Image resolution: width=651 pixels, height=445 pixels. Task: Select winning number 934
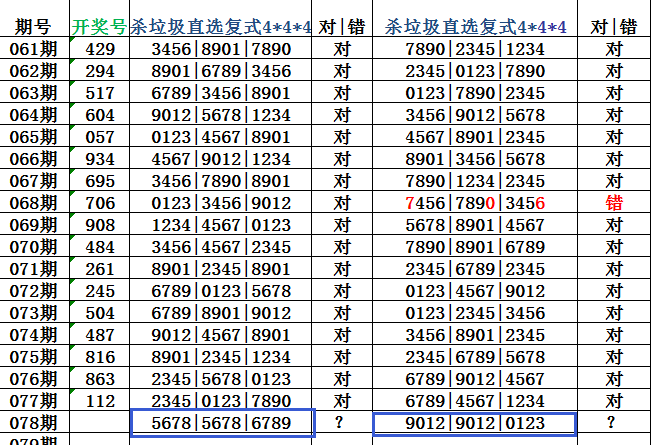[100, 158]
